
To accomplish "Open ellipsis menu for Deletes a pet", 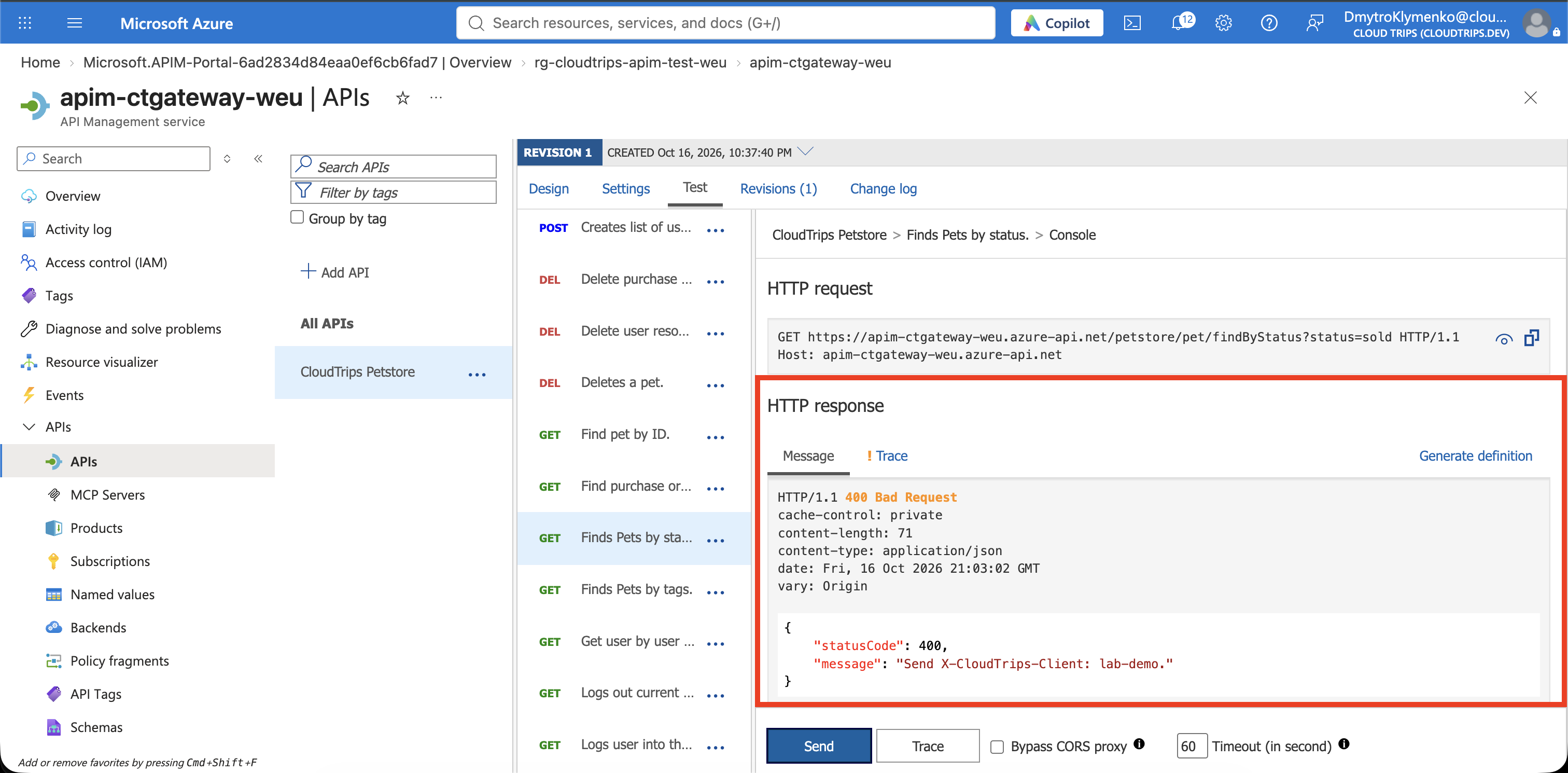I will tap(716, 385).
